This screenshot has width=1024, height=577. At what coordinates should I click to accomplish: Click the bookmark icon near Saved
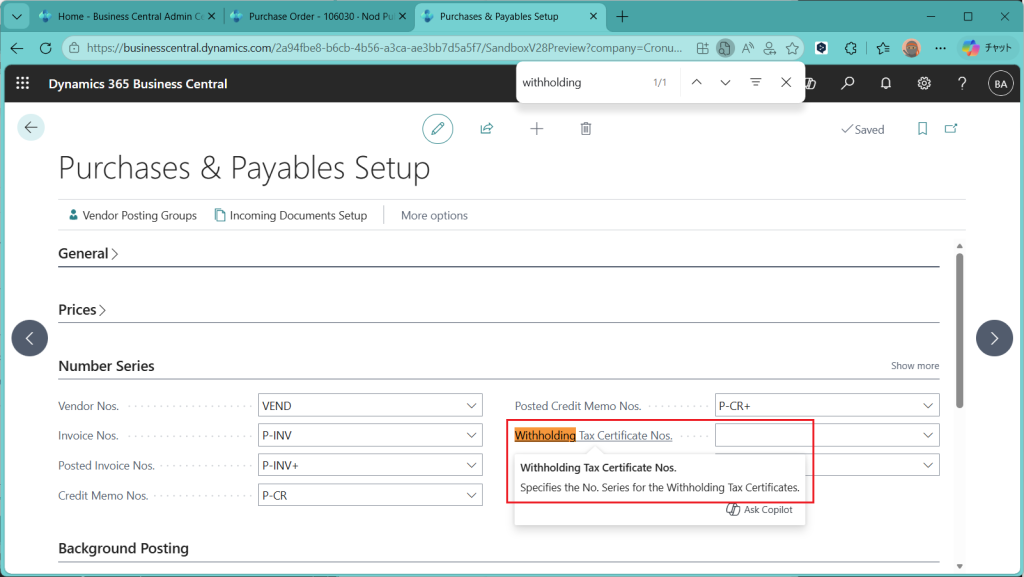click(x=922, y=129)
